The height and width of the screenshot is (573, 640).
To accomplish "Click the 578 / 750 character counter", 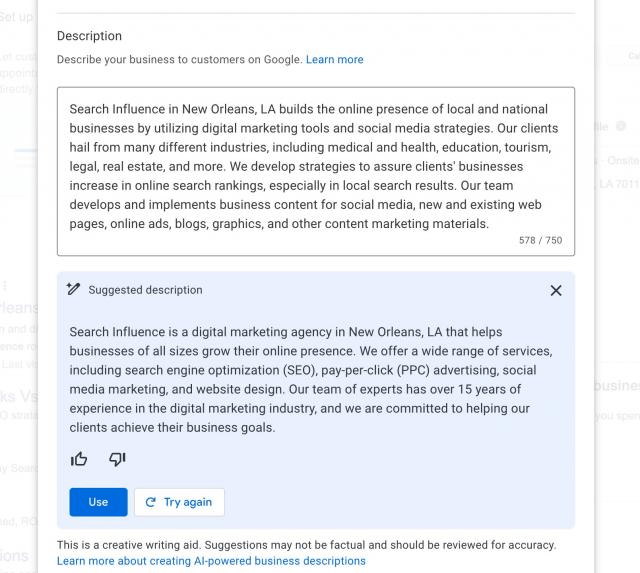I will [540, 241].
